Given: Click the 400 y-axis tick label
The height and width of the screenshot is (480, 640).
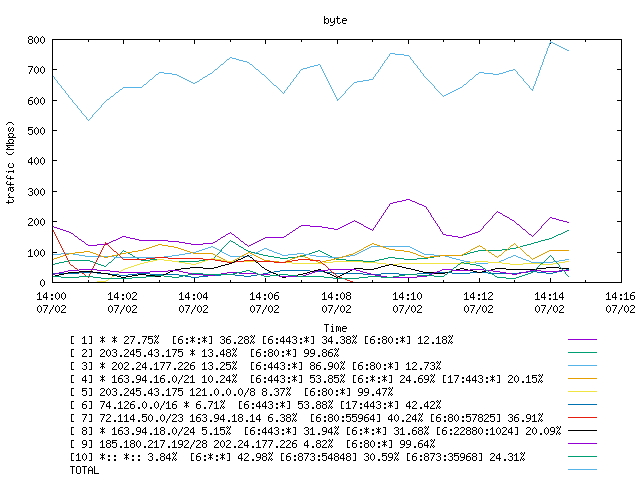Looking at the screenshot, I should coord(36,161).
